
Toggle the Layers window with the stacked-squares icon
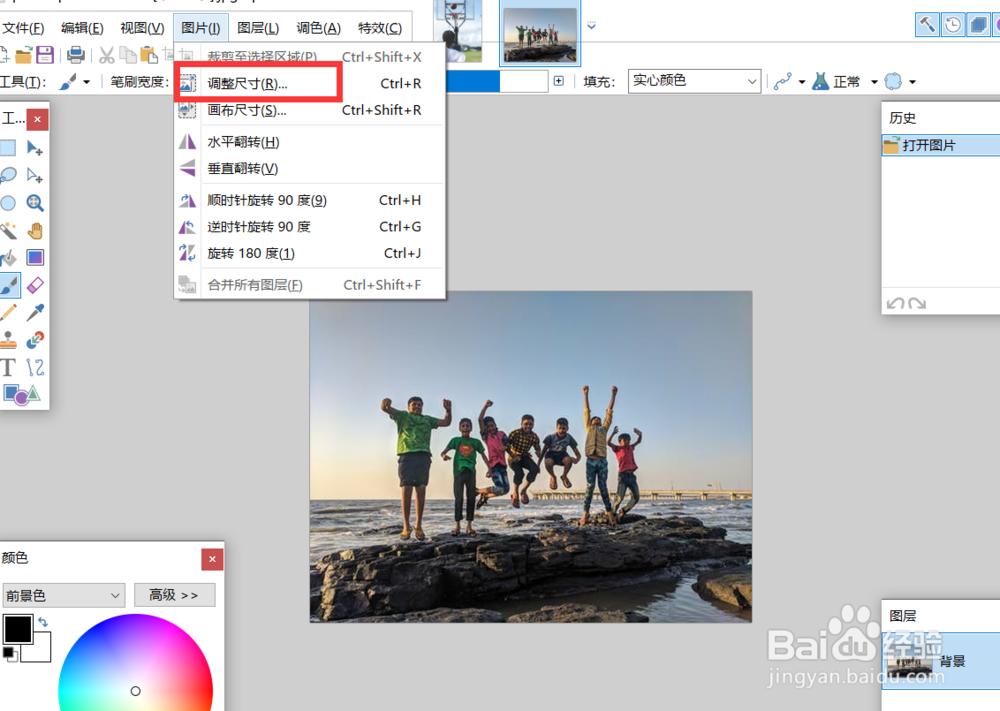click(978, 25)
